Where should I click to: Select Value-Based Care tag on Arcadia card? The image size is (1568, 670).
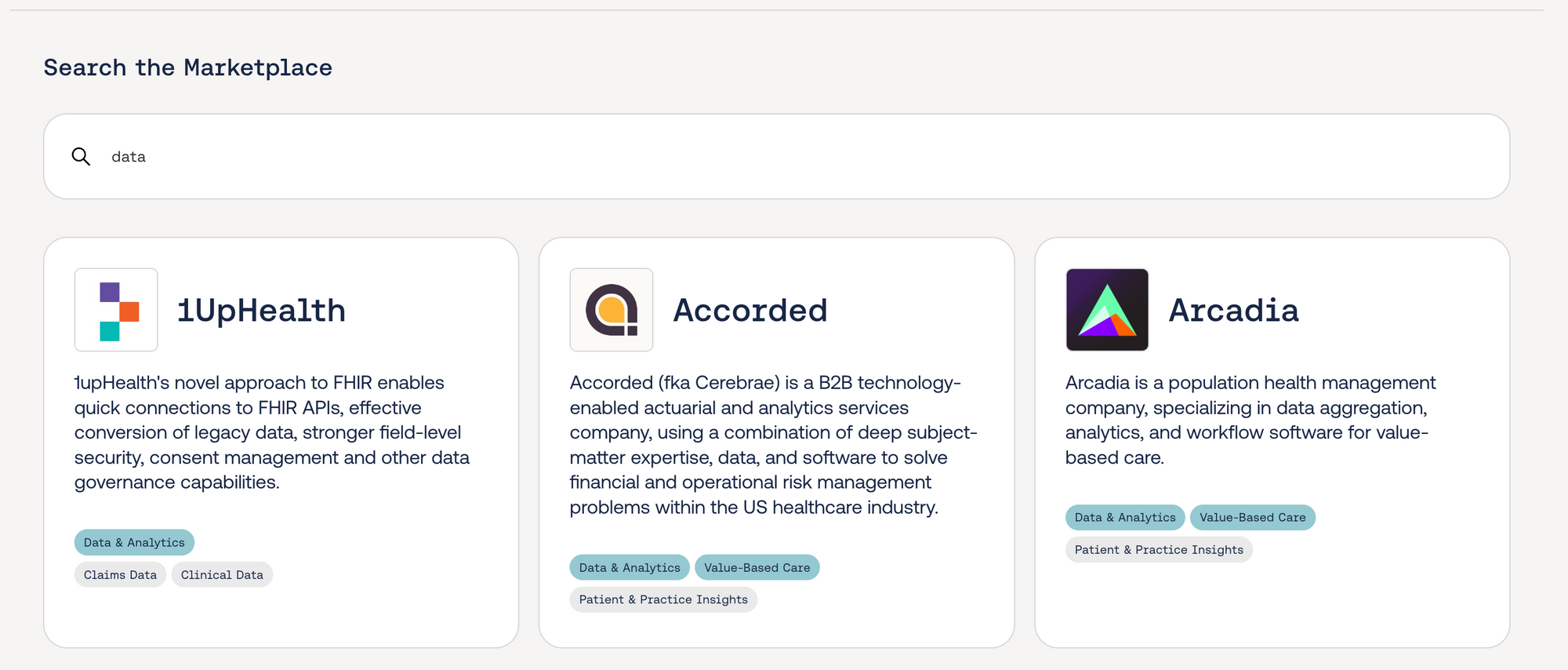pos(1253,517)
